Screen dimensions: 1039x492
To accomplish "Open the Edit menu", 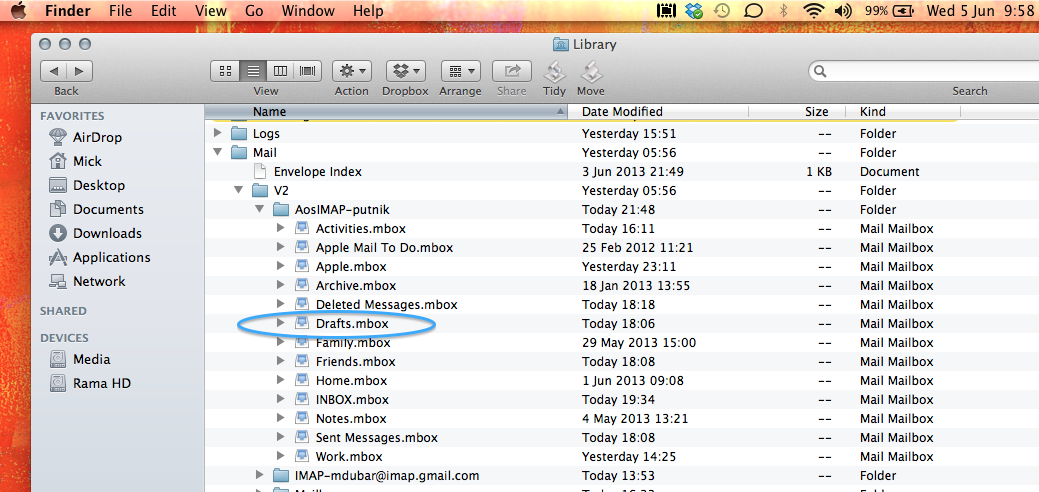I will coord(164,11).
